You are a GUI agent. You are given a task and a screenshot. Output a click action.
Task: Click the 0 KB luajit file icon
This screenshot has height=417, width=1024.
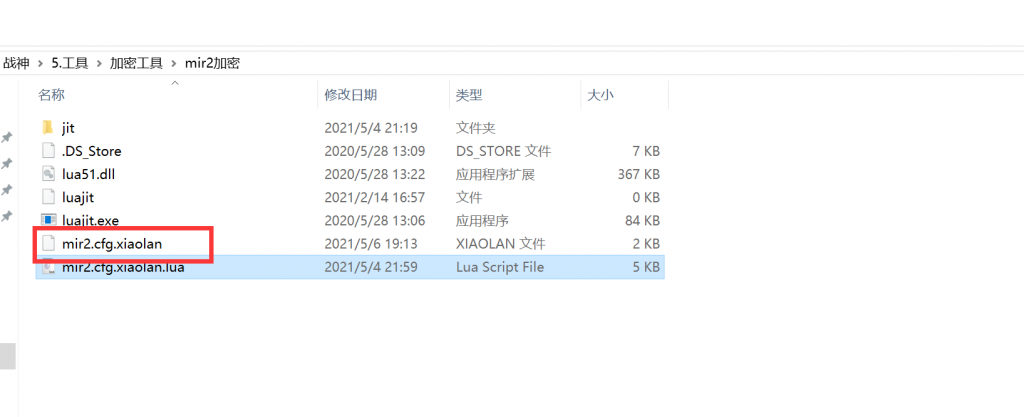[47, 197]
